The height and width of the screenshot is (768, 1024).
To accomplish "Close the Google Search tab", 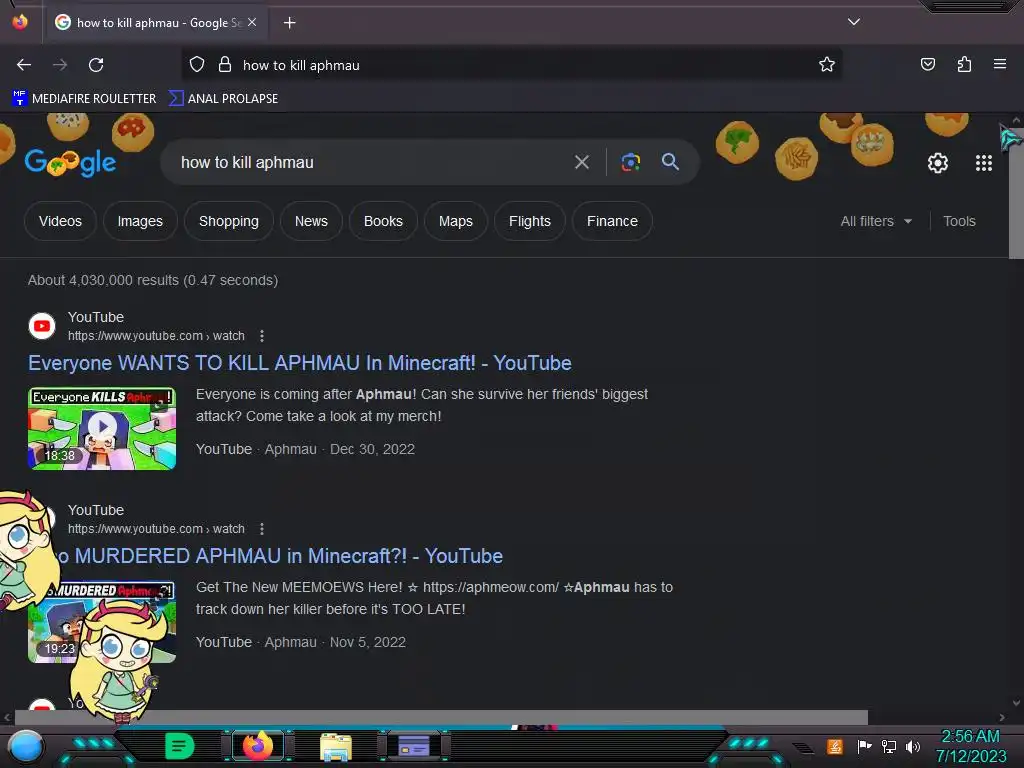I will point(252,22).
